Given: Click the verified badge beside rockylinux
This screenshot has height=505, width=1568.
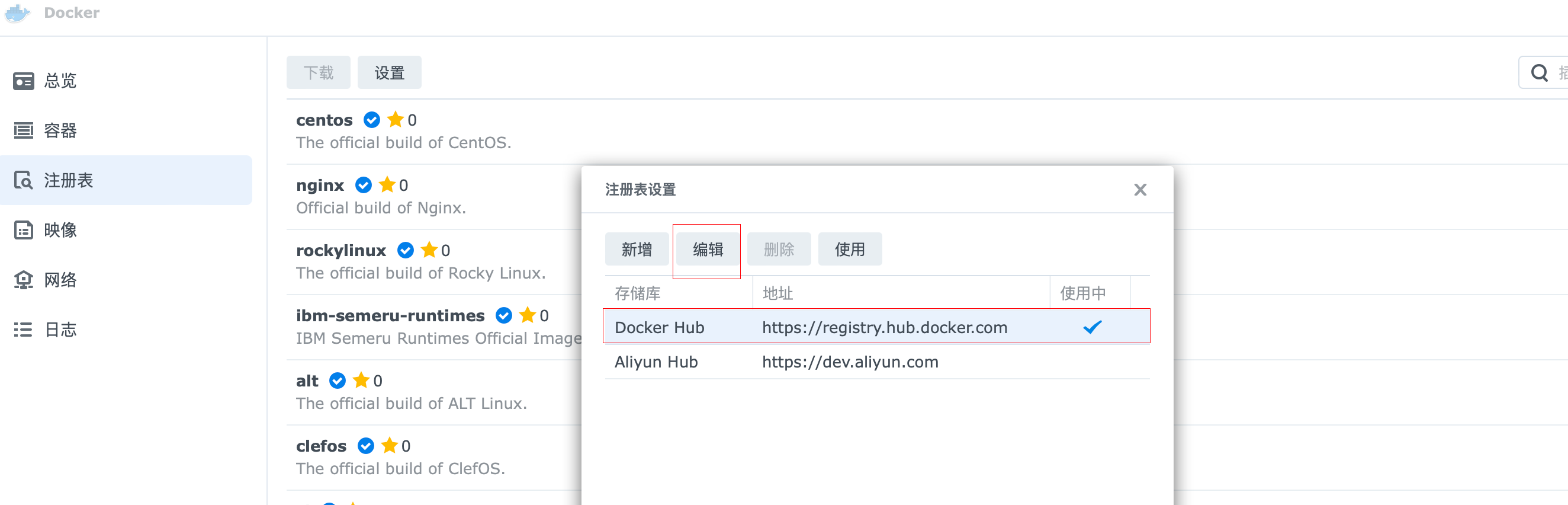Looking at the screenshot, I should [x=406, y=250].
